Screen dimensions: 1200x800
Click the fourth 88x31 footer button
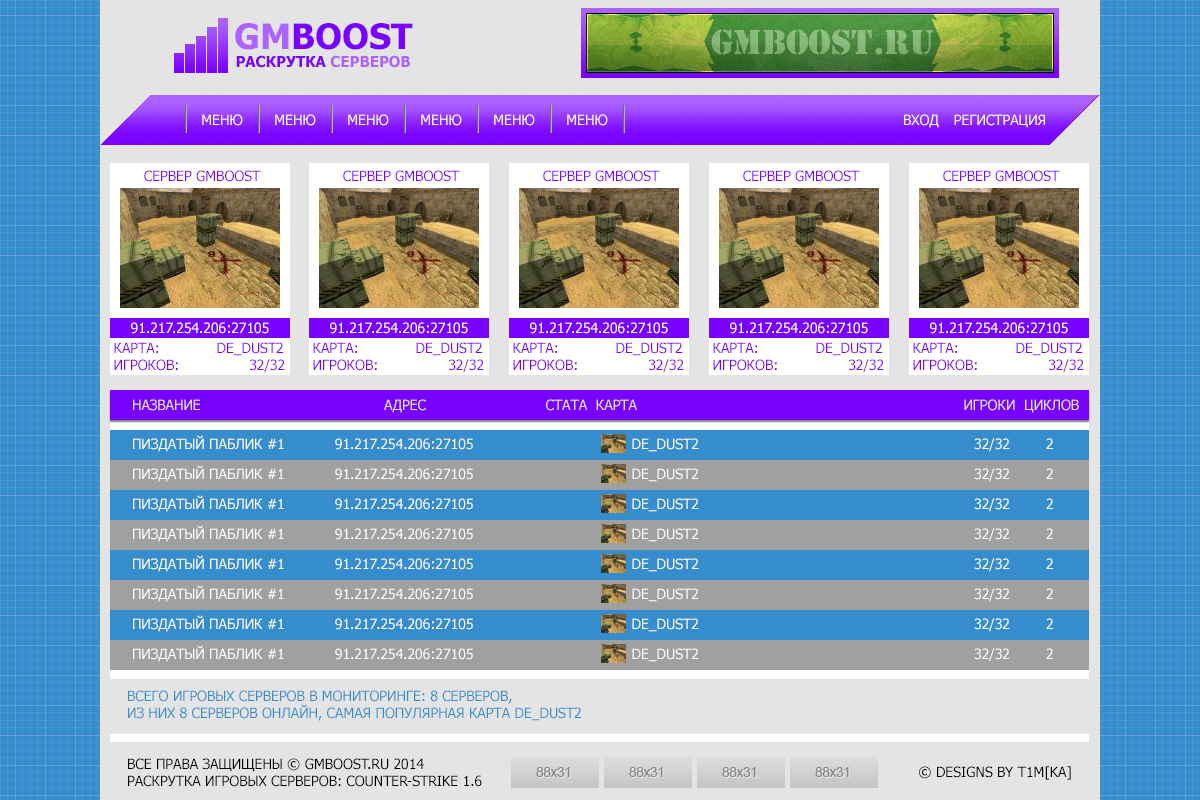pos(833,772)
